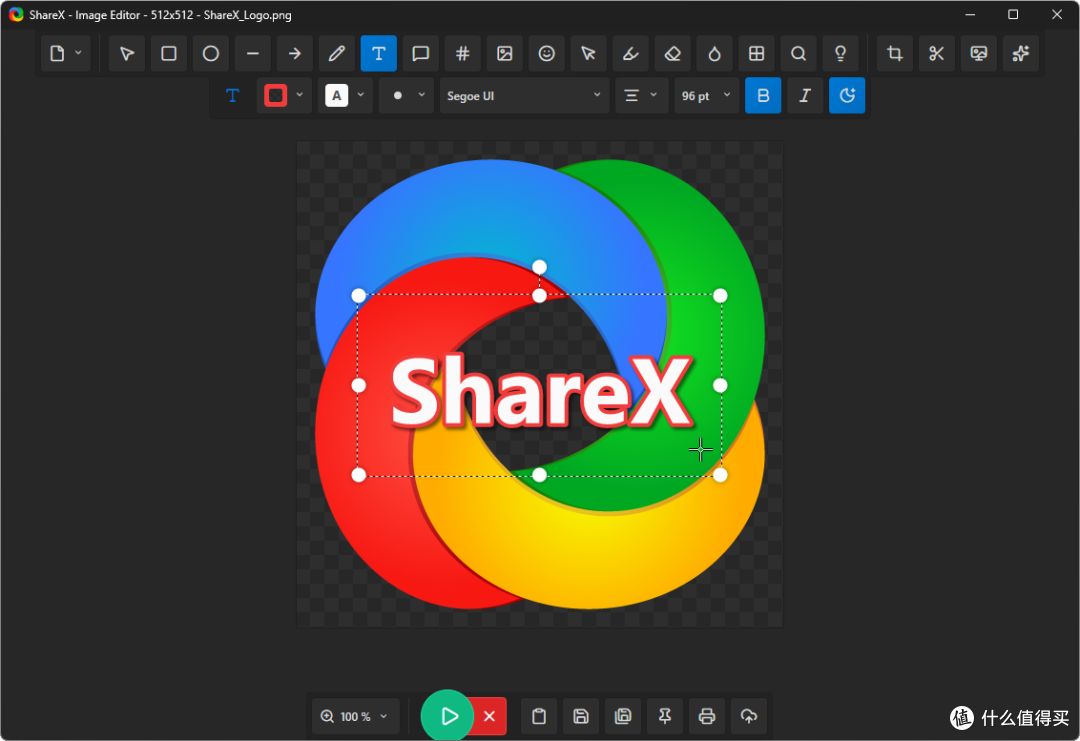
Task: Click the white A text color swatch
Action: point(336,96)
